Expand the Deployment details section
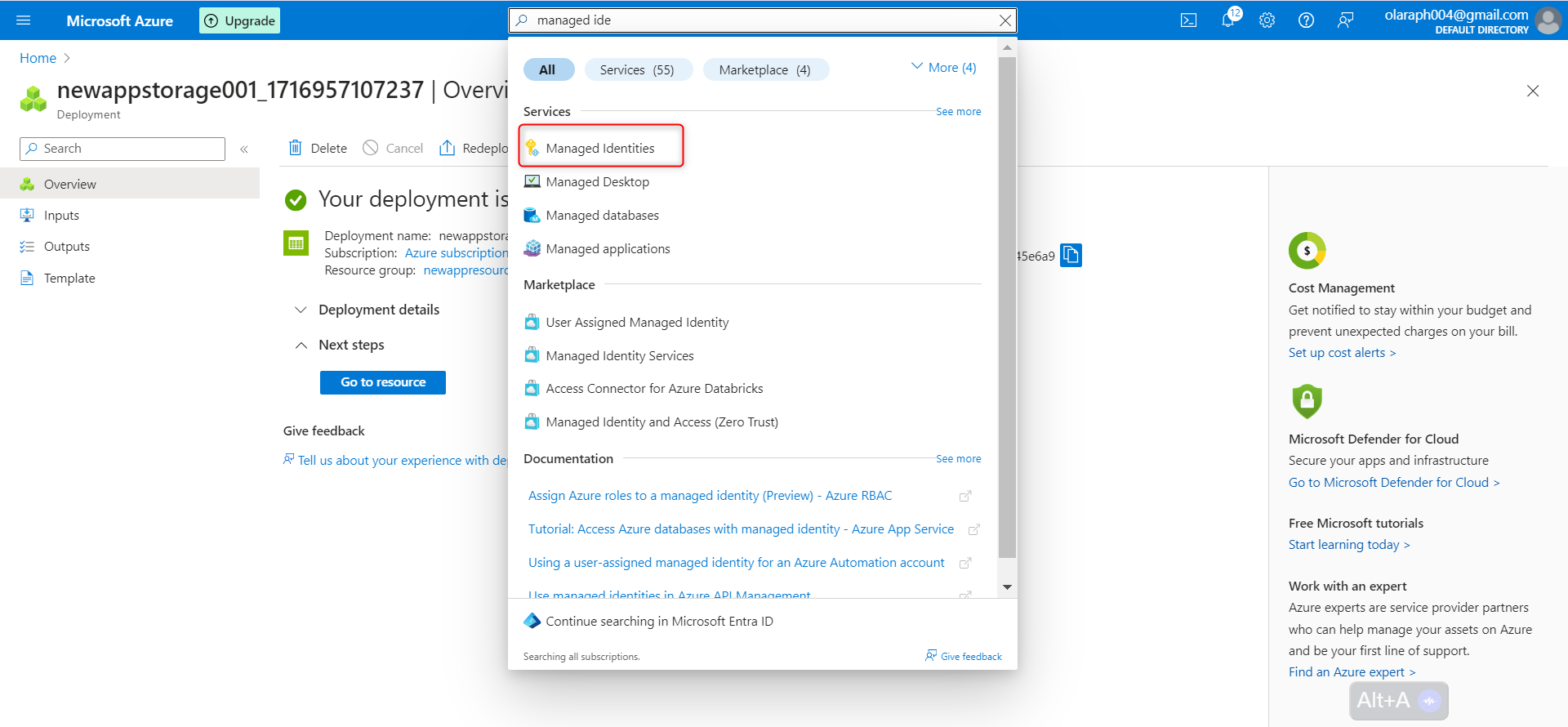This screenshot has height=727, width=1568. click(x=367, y=310)
